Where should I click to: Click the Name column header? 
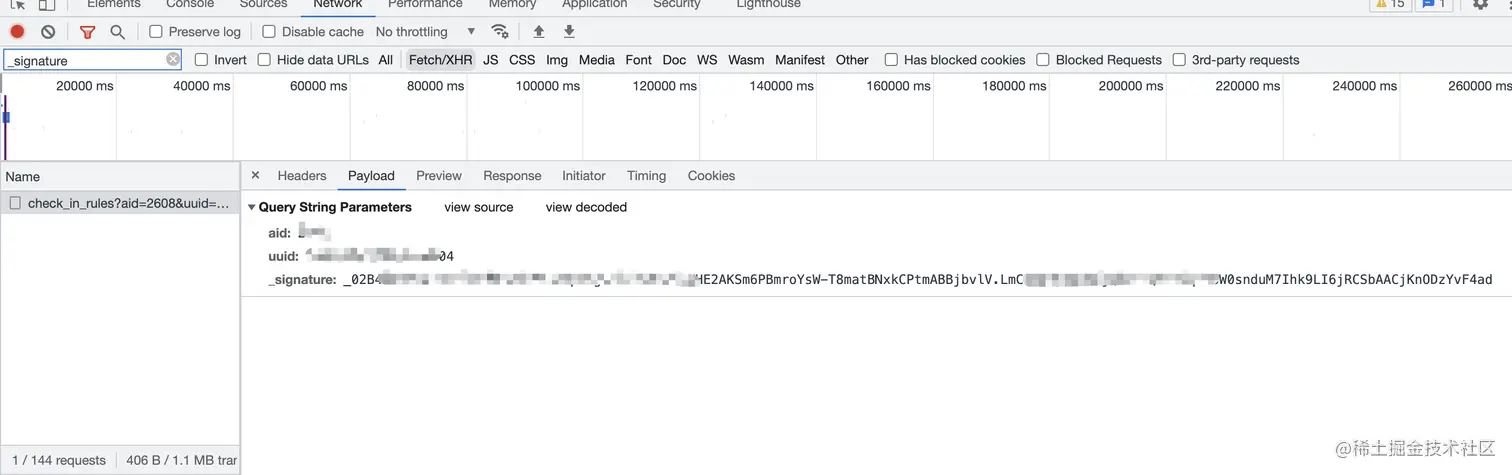[x=120, y=176]
